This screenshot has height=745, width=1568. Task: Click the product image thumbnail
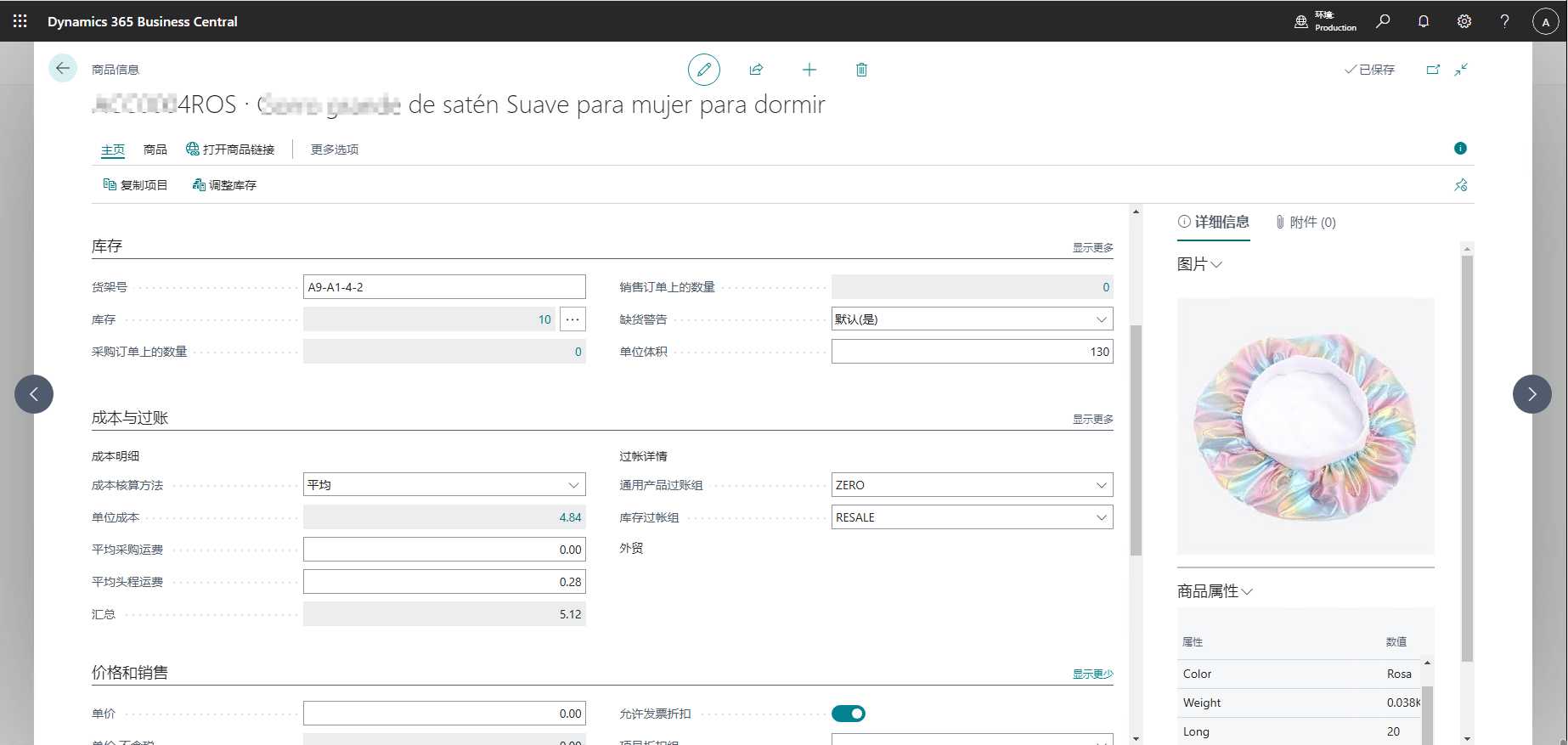pyautogui.click(x=1305, y=426)
